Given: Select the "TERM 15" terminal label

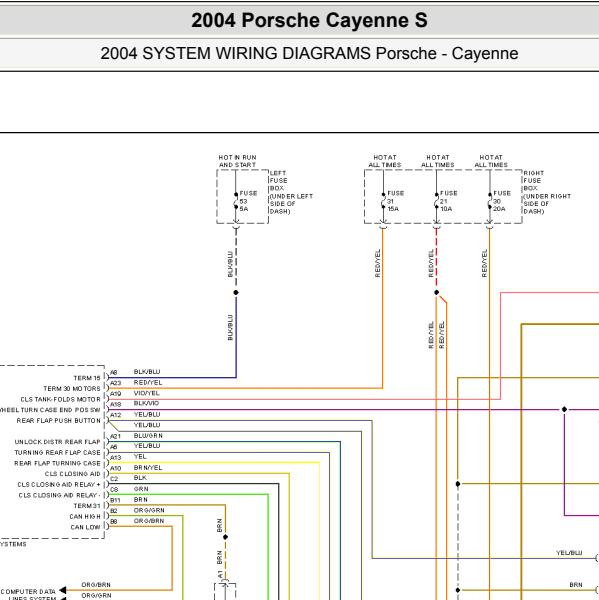Looking at the screenshot, I should pos(87,378).
